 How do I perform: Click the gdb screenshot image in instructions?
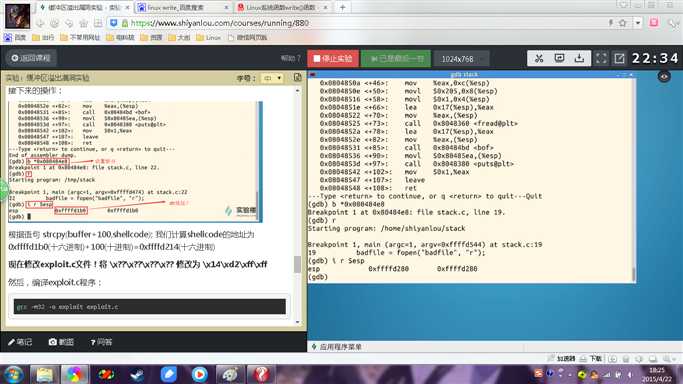tap(135, 162)
